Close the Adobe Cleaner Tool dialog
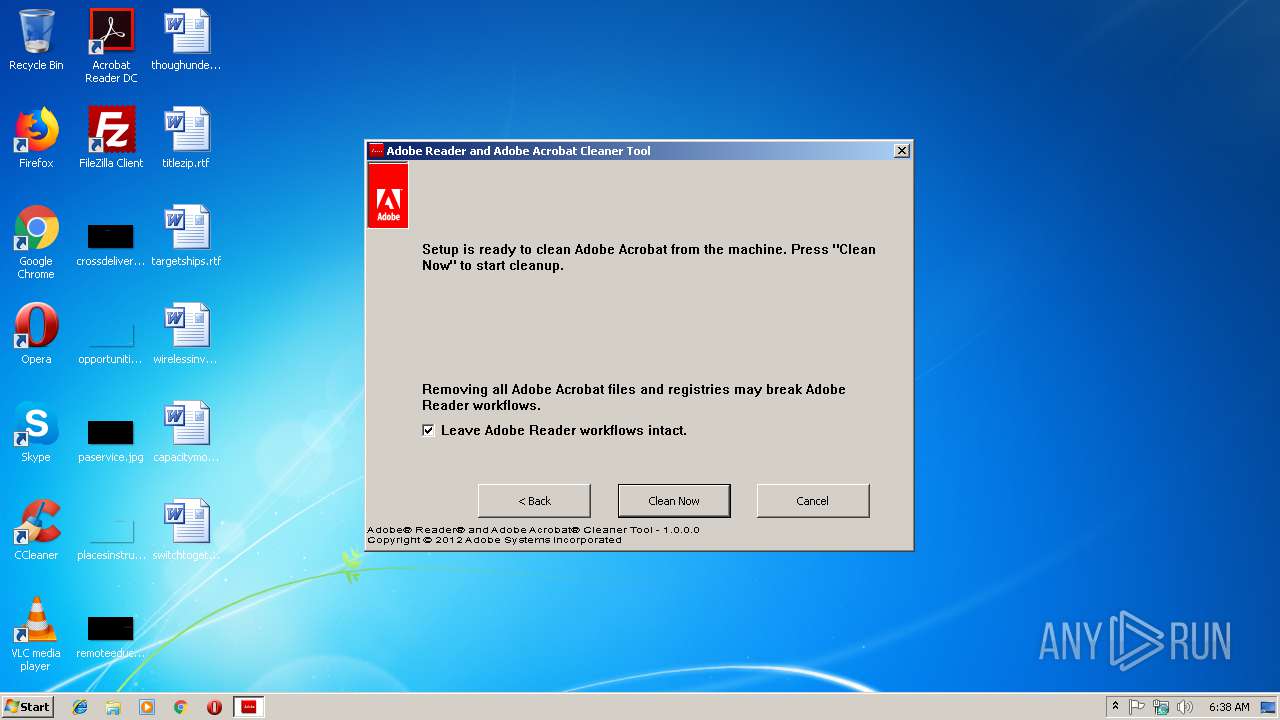Image resolution: width=1280 pixels, height=720 pixels. coord(901,151)
